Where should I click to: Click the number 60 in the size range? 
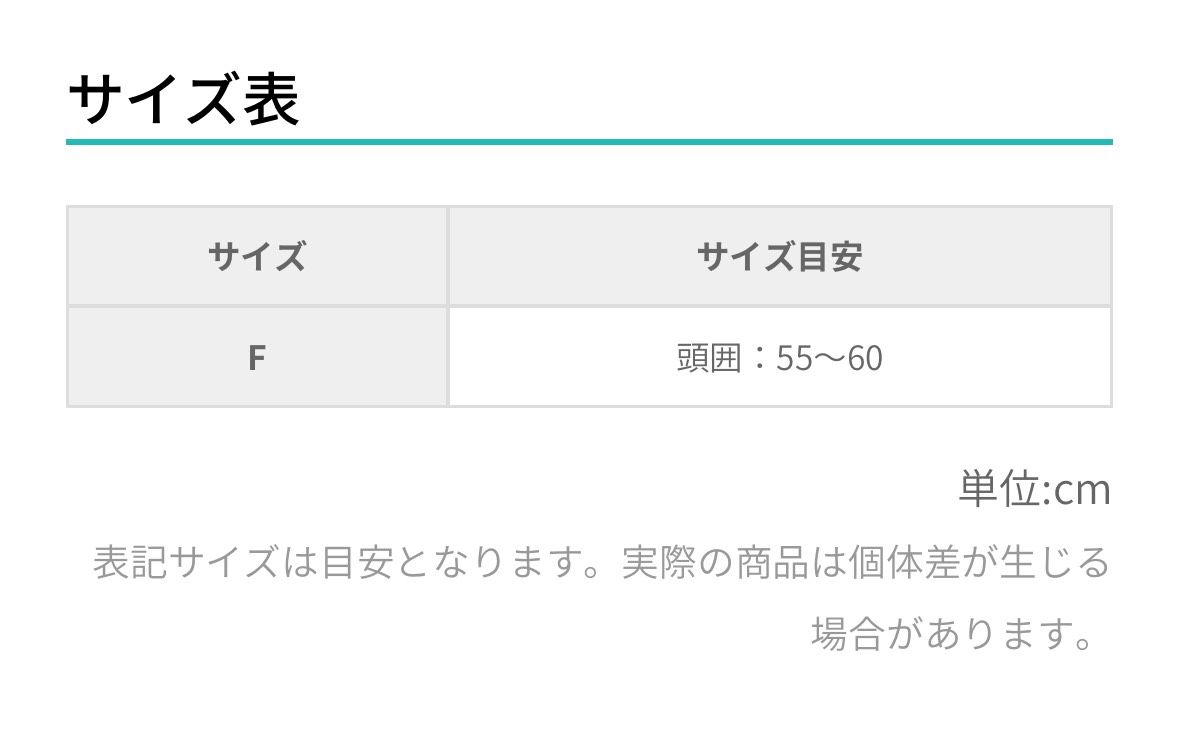coord(864,358)
